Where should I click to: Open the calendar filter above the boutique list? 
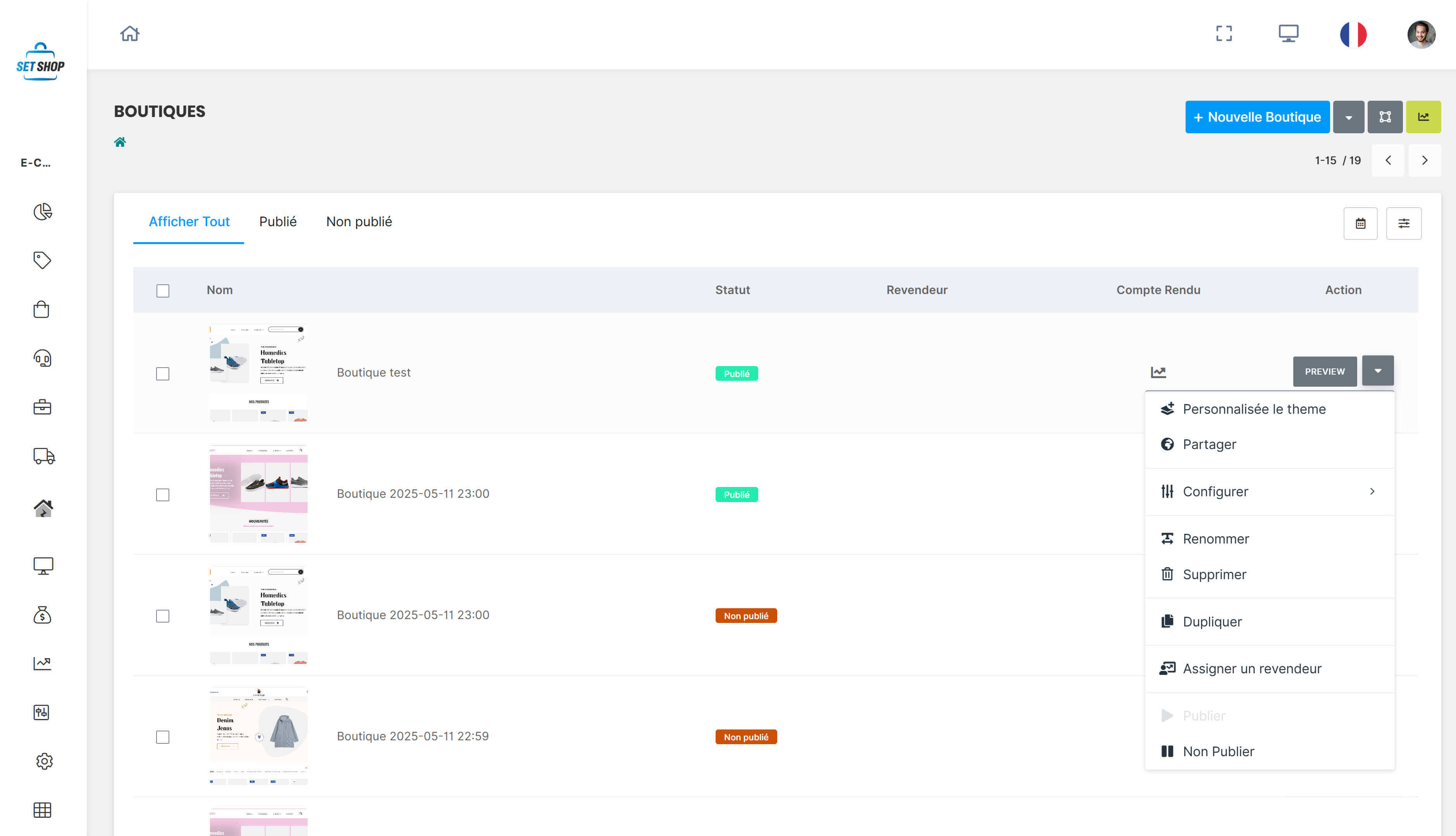(1360, 224)
